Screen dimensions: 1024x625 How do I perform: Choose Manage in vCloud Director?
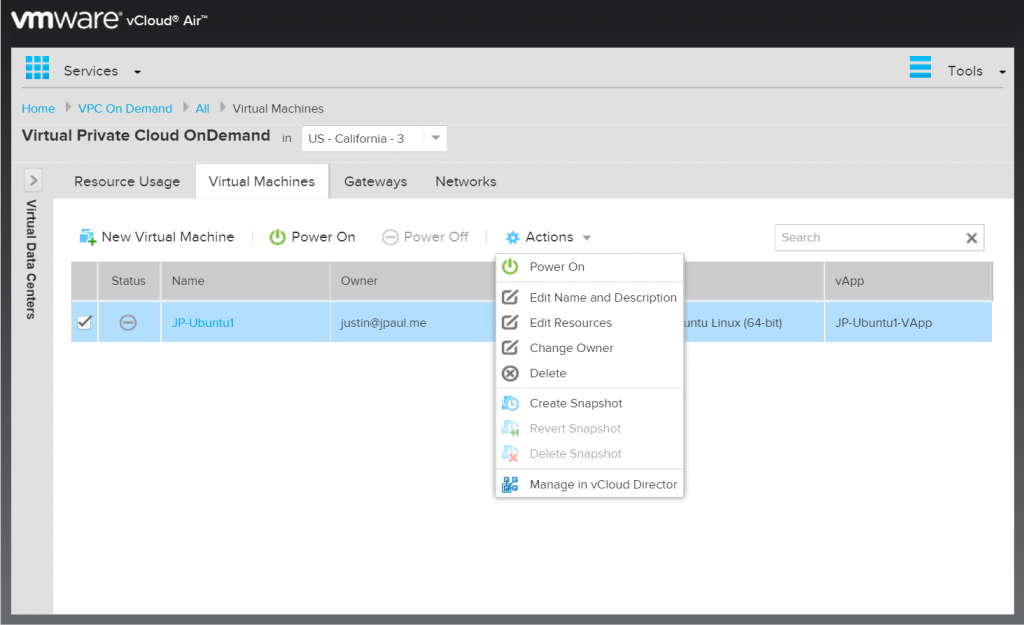tap(590, 485)
